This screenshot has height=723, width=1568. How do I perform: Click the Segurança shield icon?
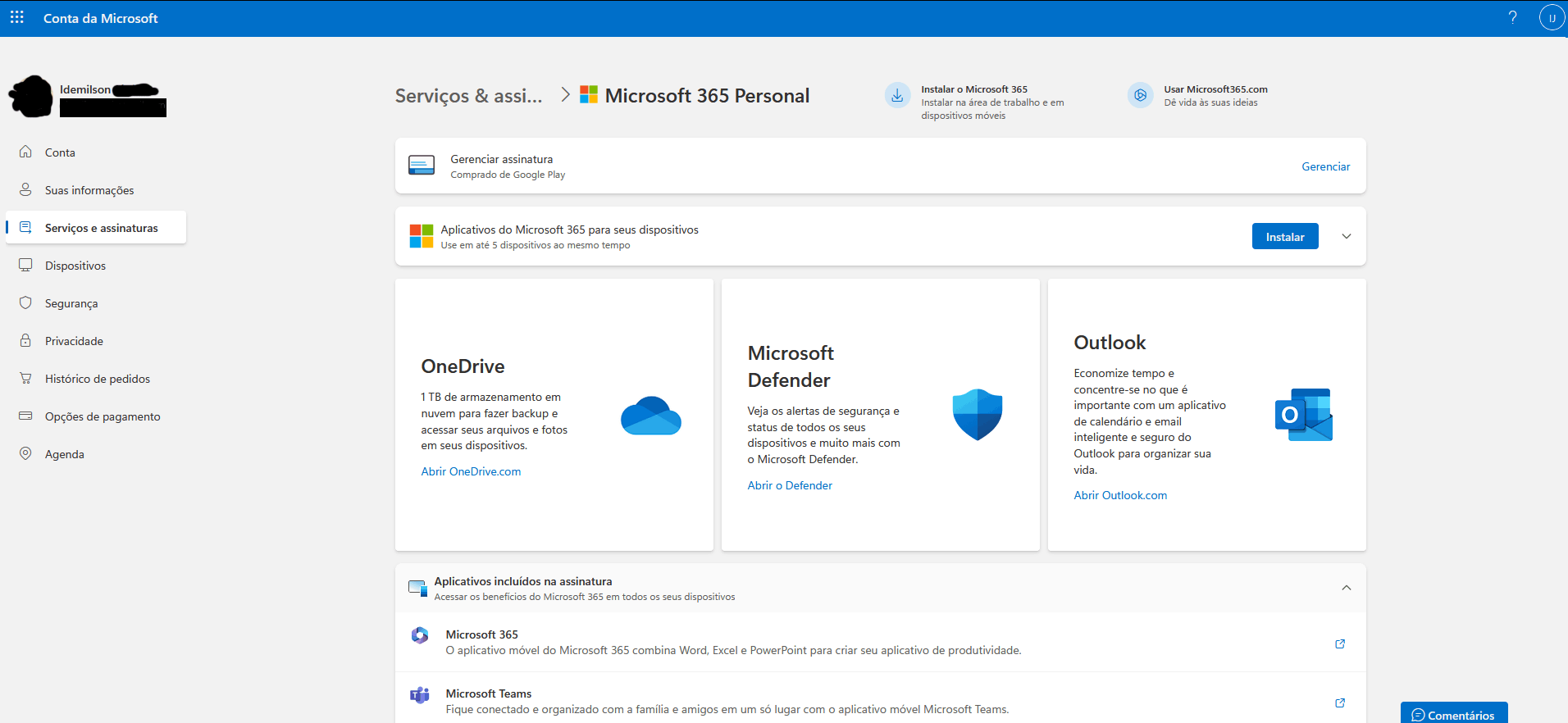25,302
